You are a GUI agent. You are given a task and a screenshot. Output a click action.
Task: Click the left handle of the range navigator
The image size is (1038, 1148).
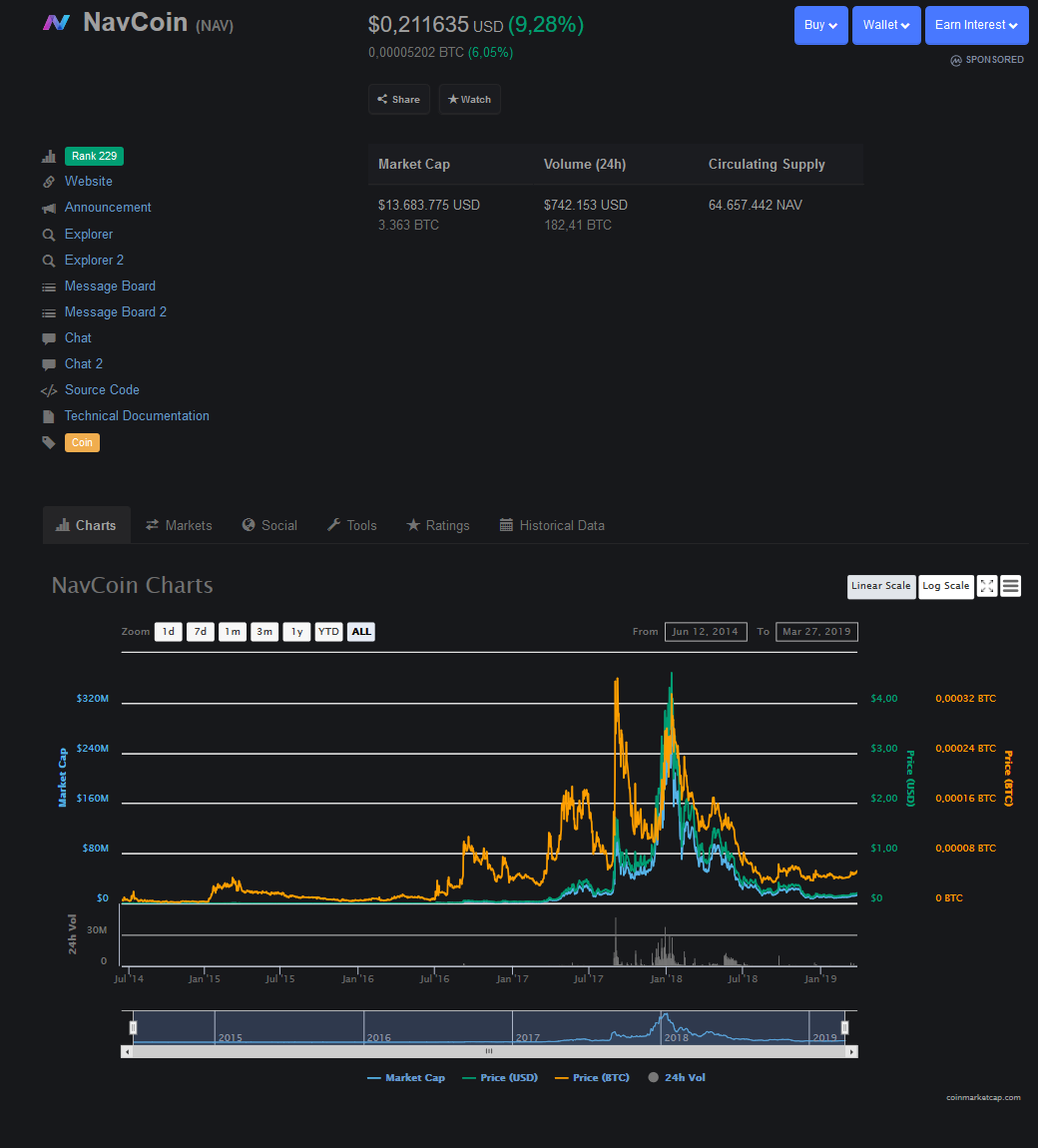click(x=133, y=1028)
